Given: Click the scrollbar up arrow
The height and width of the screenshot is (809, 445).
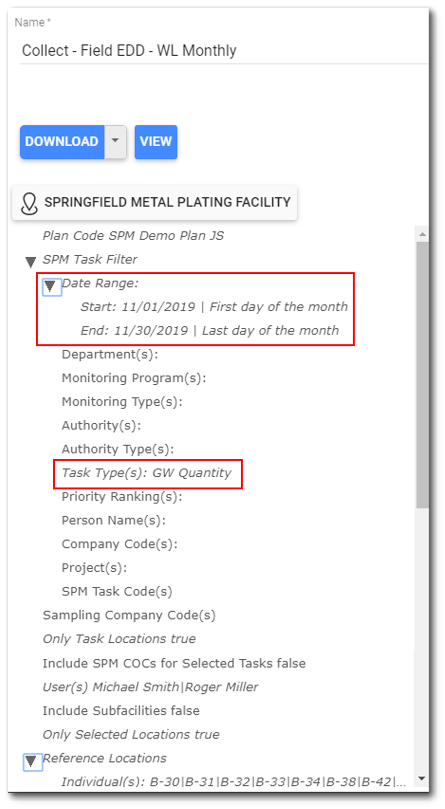Looking at the screenshot, I should (x=422, y=235).
